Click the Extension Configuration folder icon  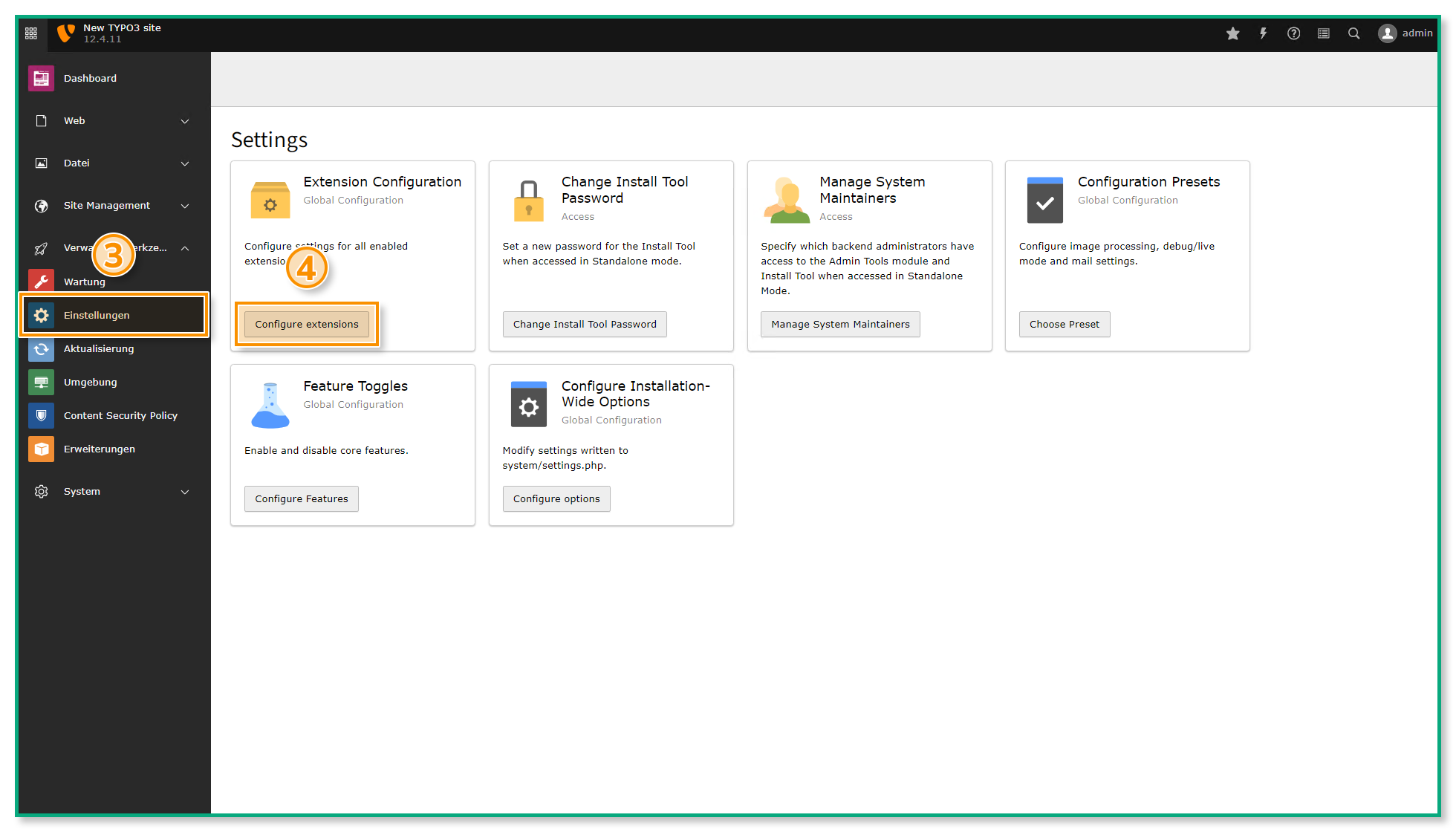coord(270,200)
